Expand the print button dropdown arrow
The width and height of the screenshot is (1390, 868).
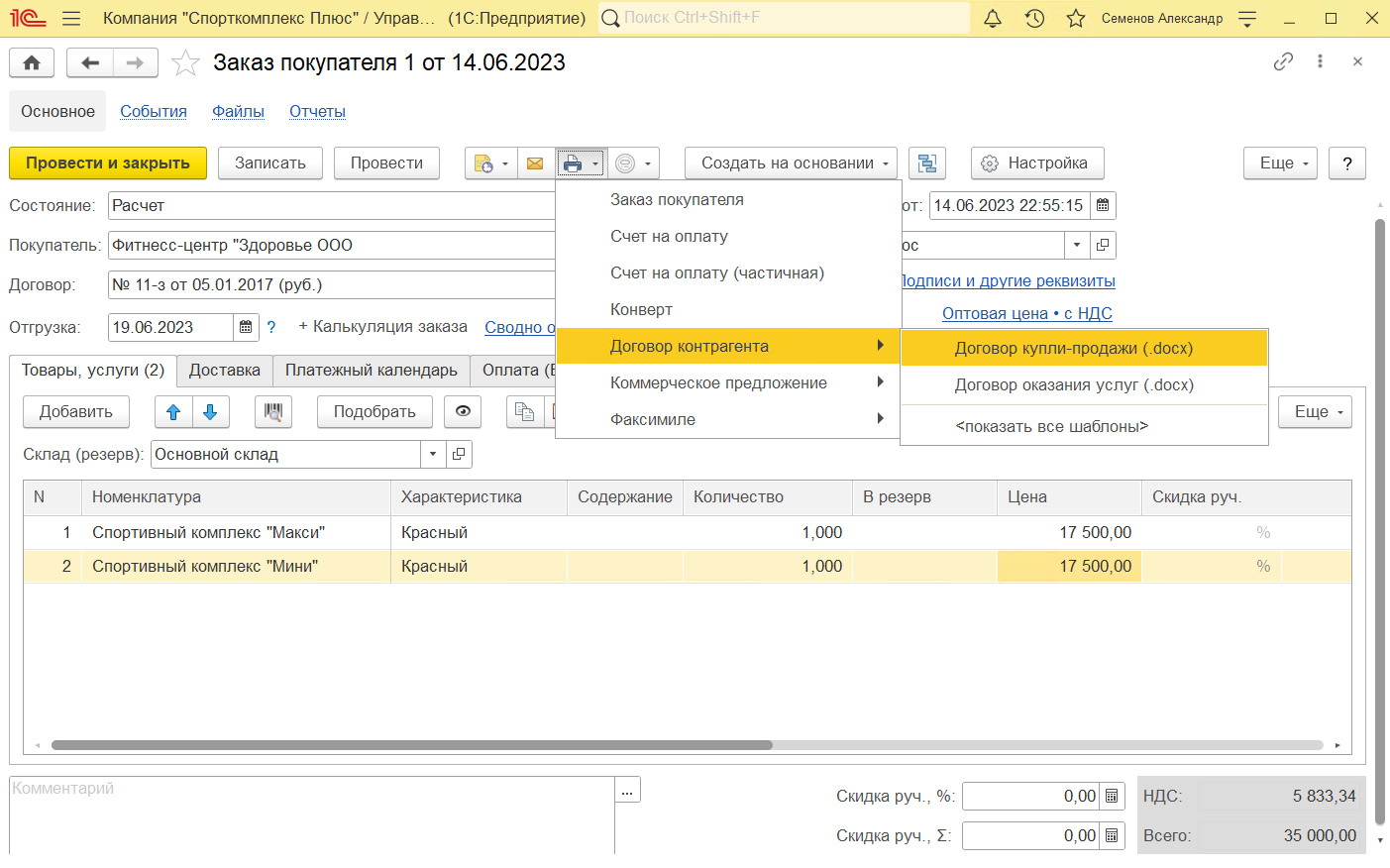coord(595,163)
